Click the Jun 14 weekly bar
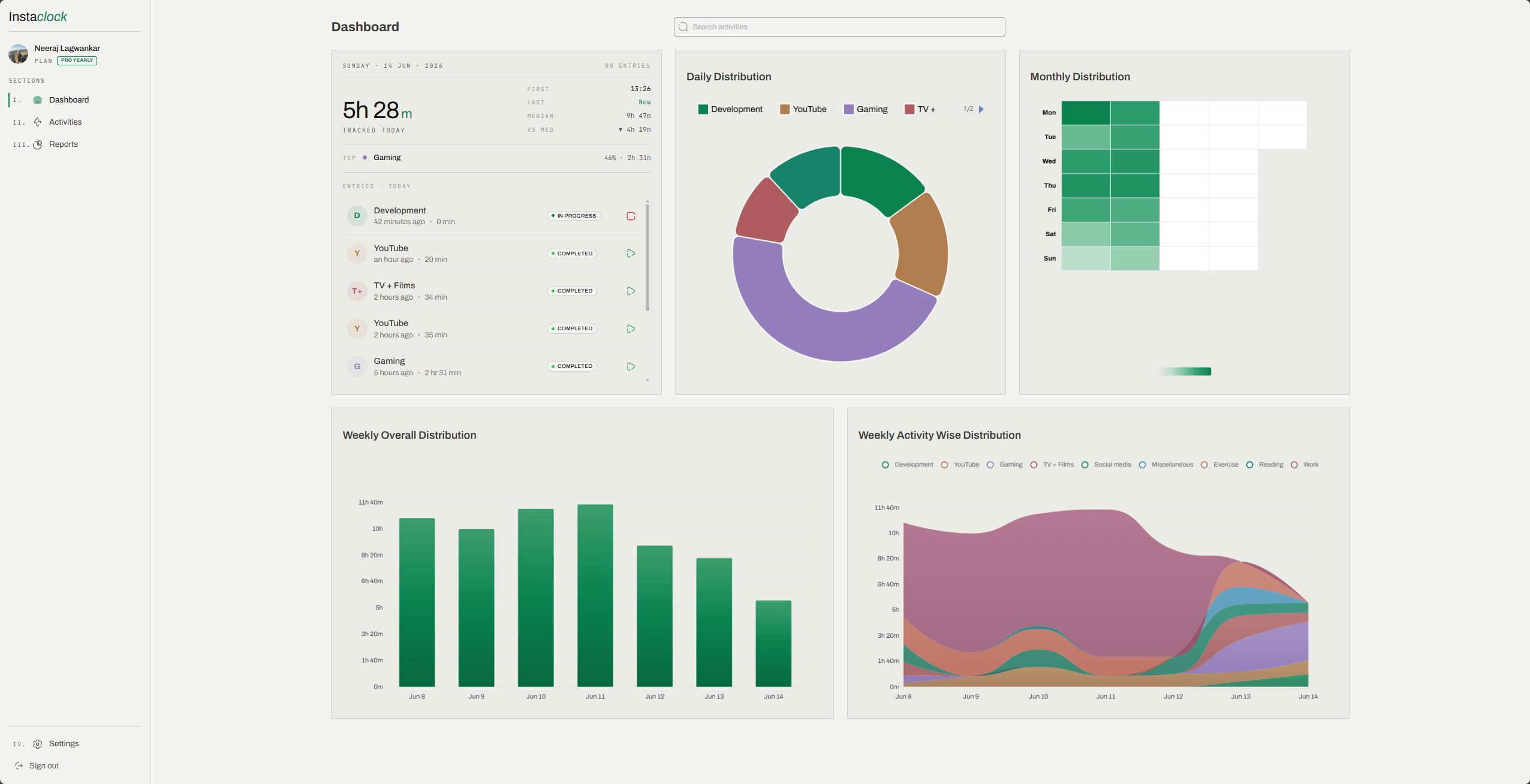 (773, 643)
